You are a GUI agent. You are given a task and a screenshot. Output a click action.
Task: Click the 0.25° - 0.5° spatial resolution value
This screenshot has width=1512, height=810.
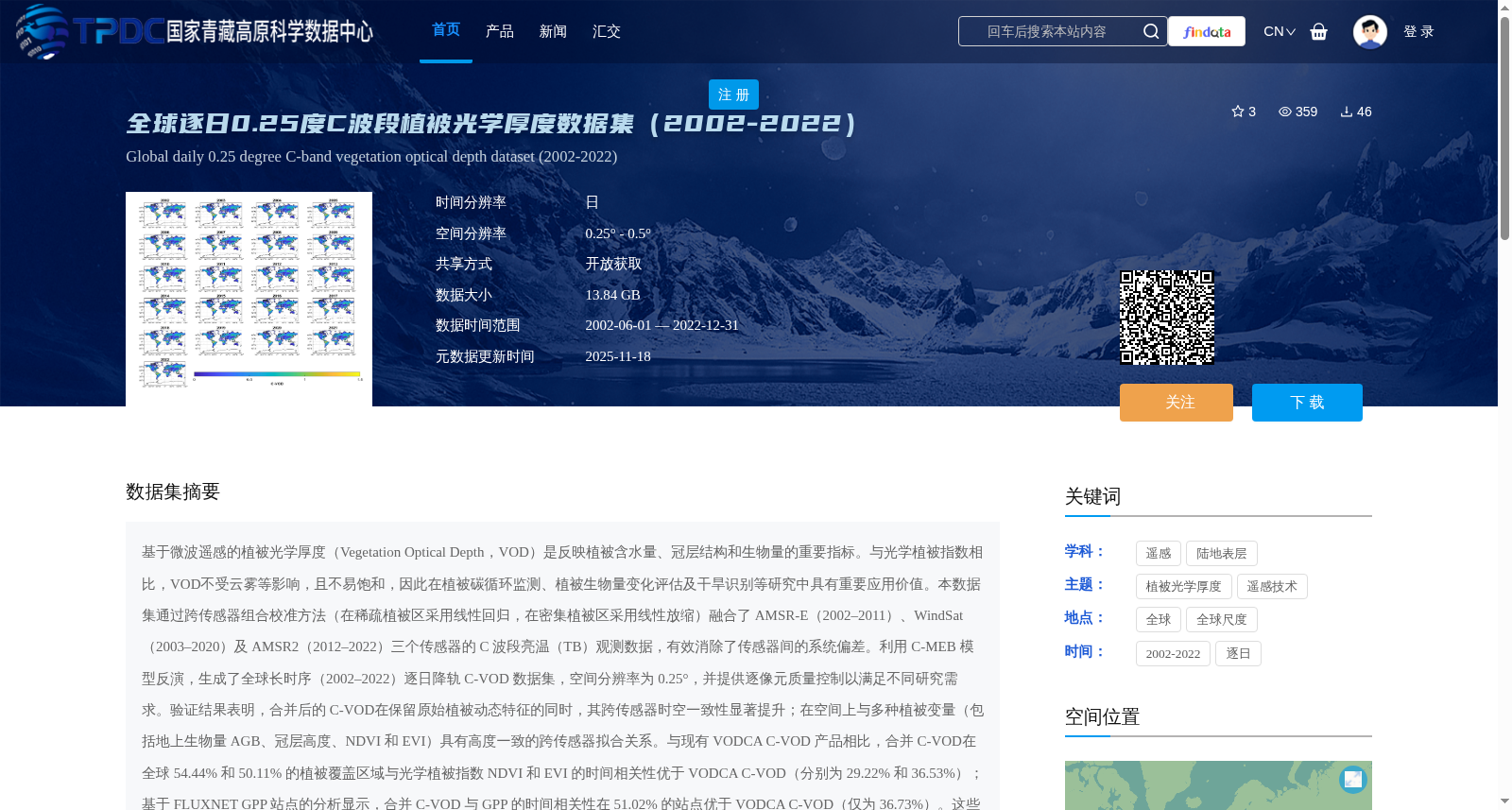[x=618, y=233]
